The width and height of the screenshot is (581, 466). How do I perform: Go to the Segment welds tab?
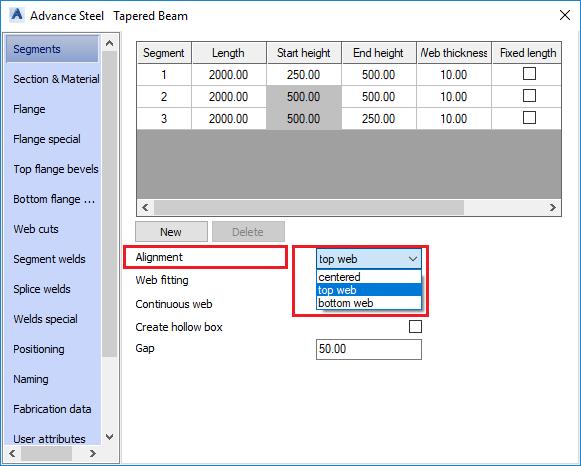pyautogui.click(x=49, y=259)
